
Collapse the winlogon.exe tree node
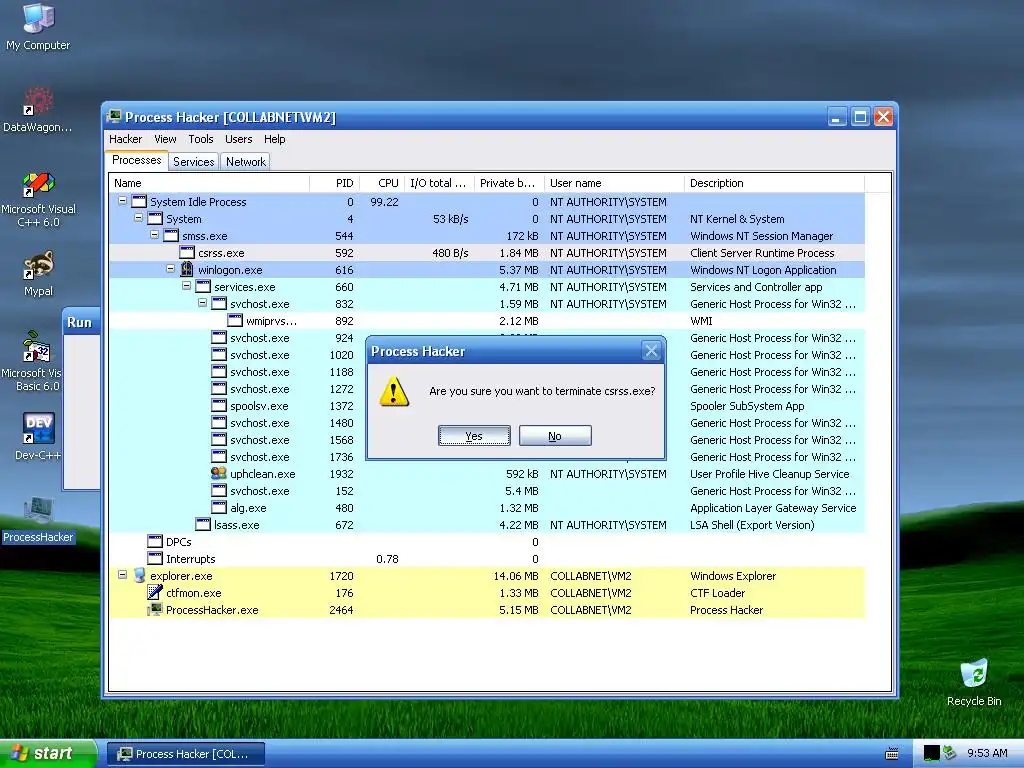click(170, 269)
